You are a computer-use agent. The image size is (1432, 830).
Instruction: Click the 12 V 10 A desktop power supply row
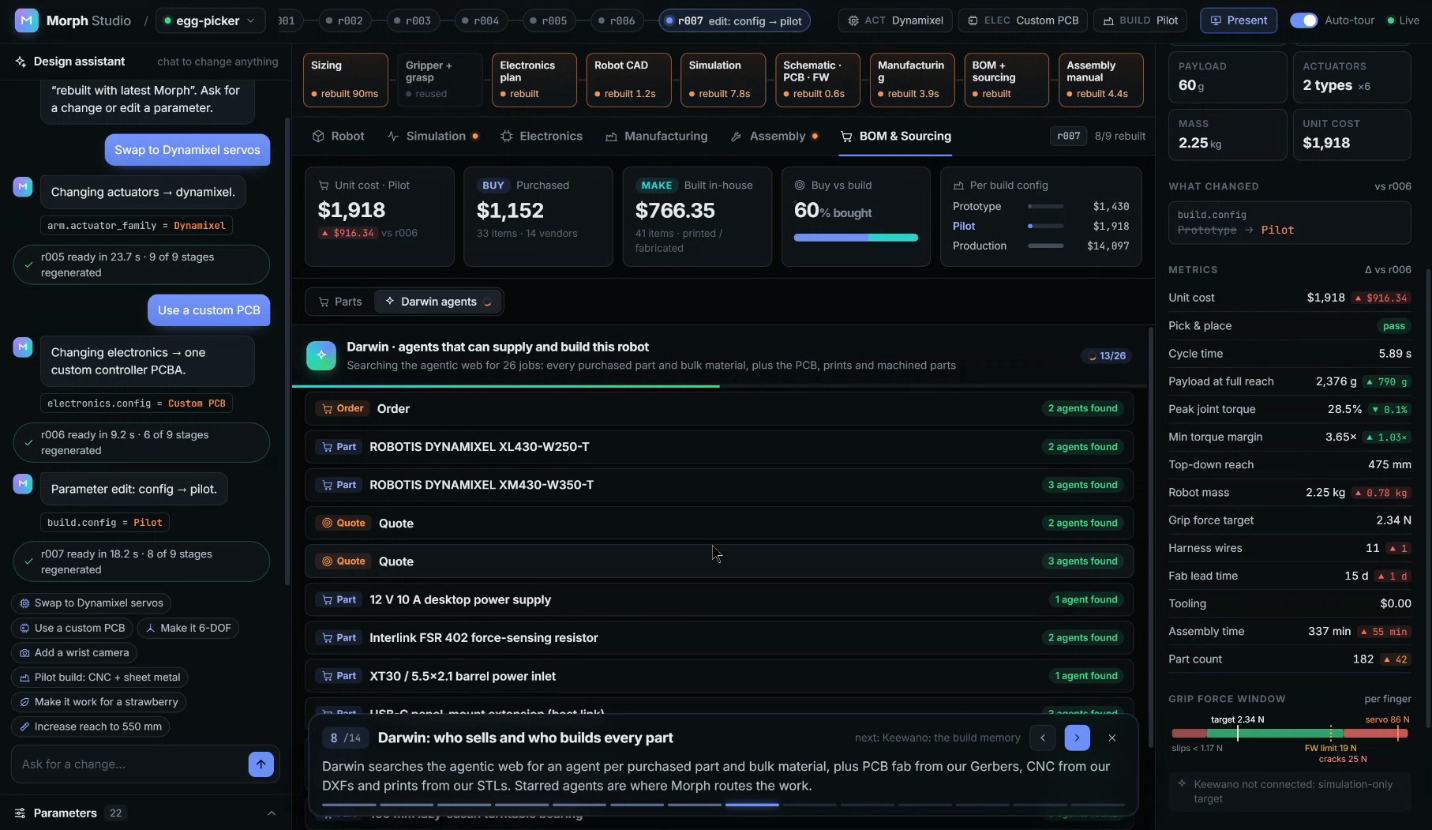tap(719, 600)
